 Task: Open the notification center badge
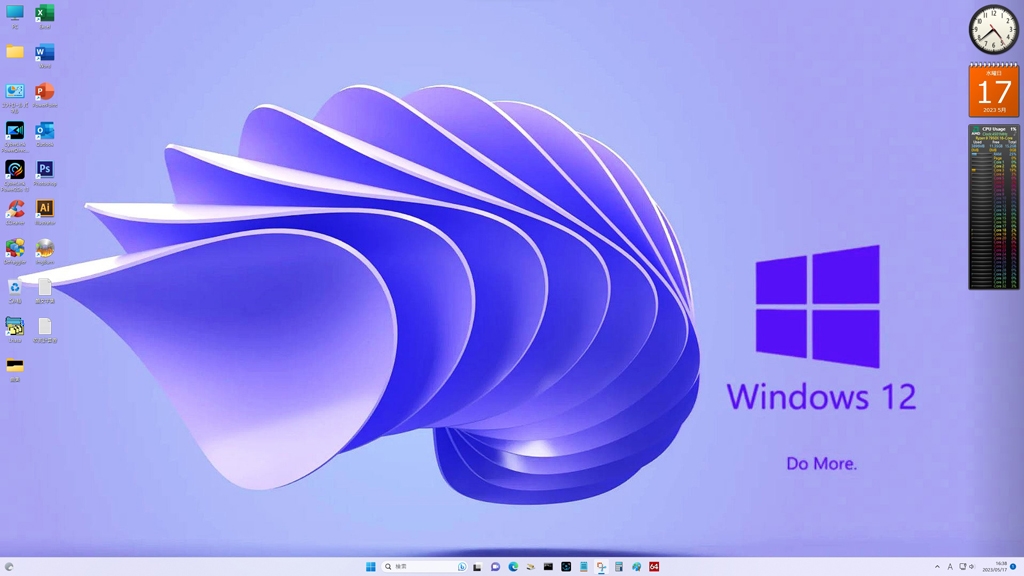click(1014, 567)
